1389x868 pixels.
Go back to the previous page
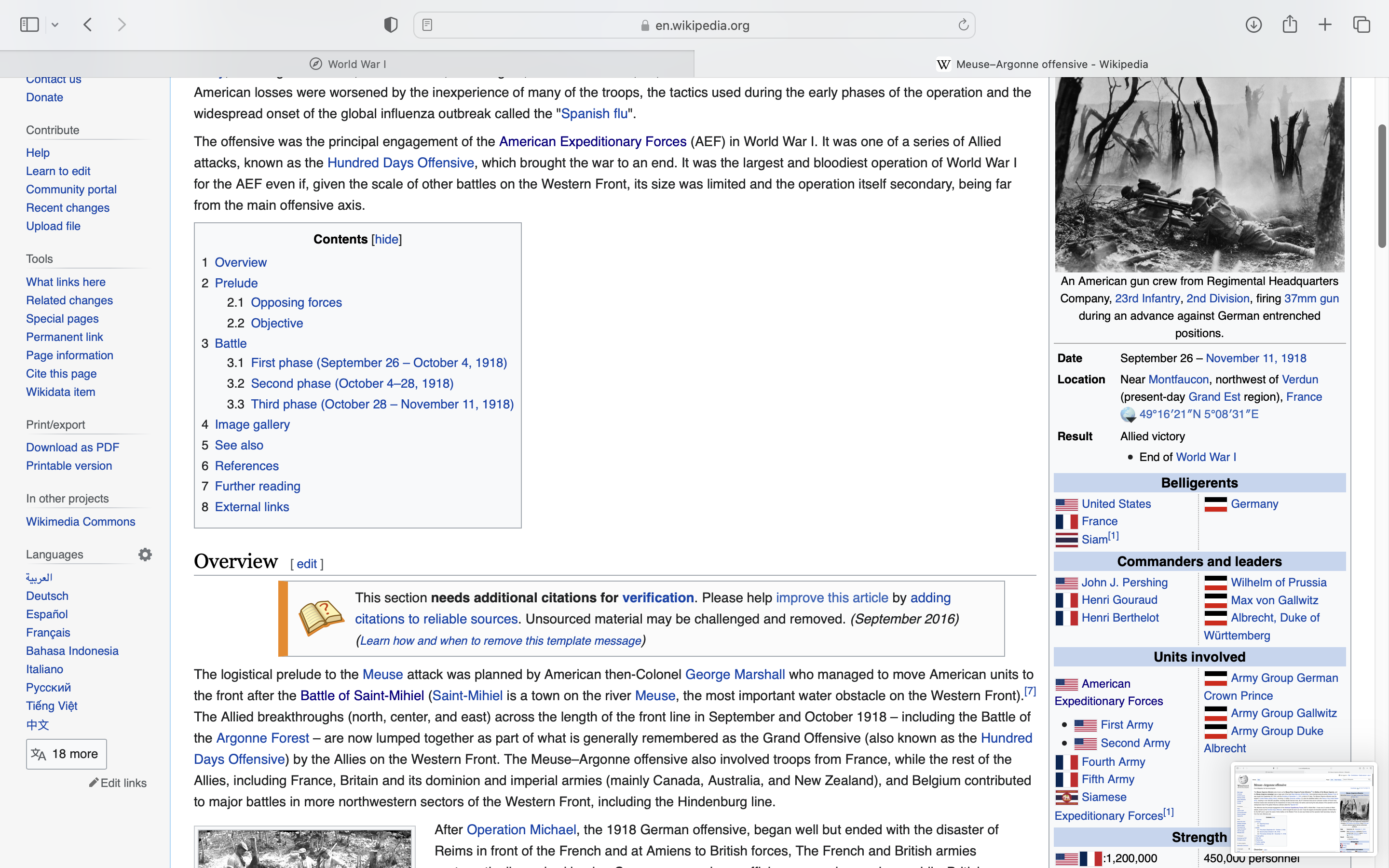pos(88,25)
